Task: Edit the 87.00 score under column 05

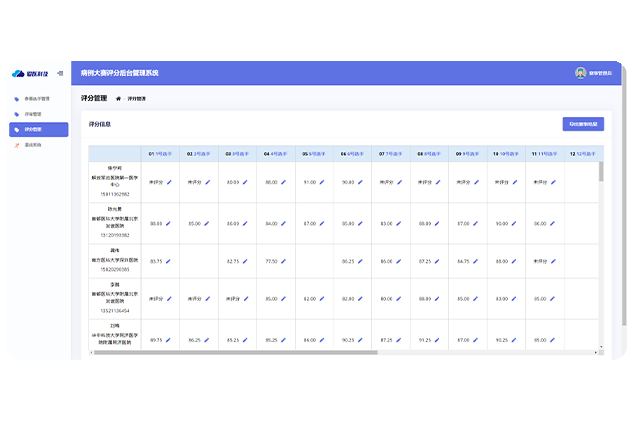Action: (322, 224)
